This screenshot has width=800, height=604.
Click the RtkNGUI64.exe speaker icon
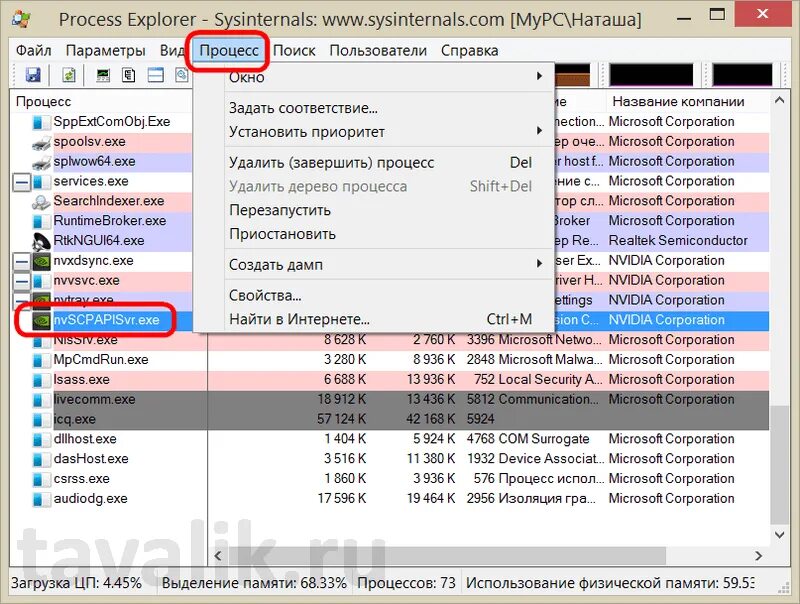(41, 241)
